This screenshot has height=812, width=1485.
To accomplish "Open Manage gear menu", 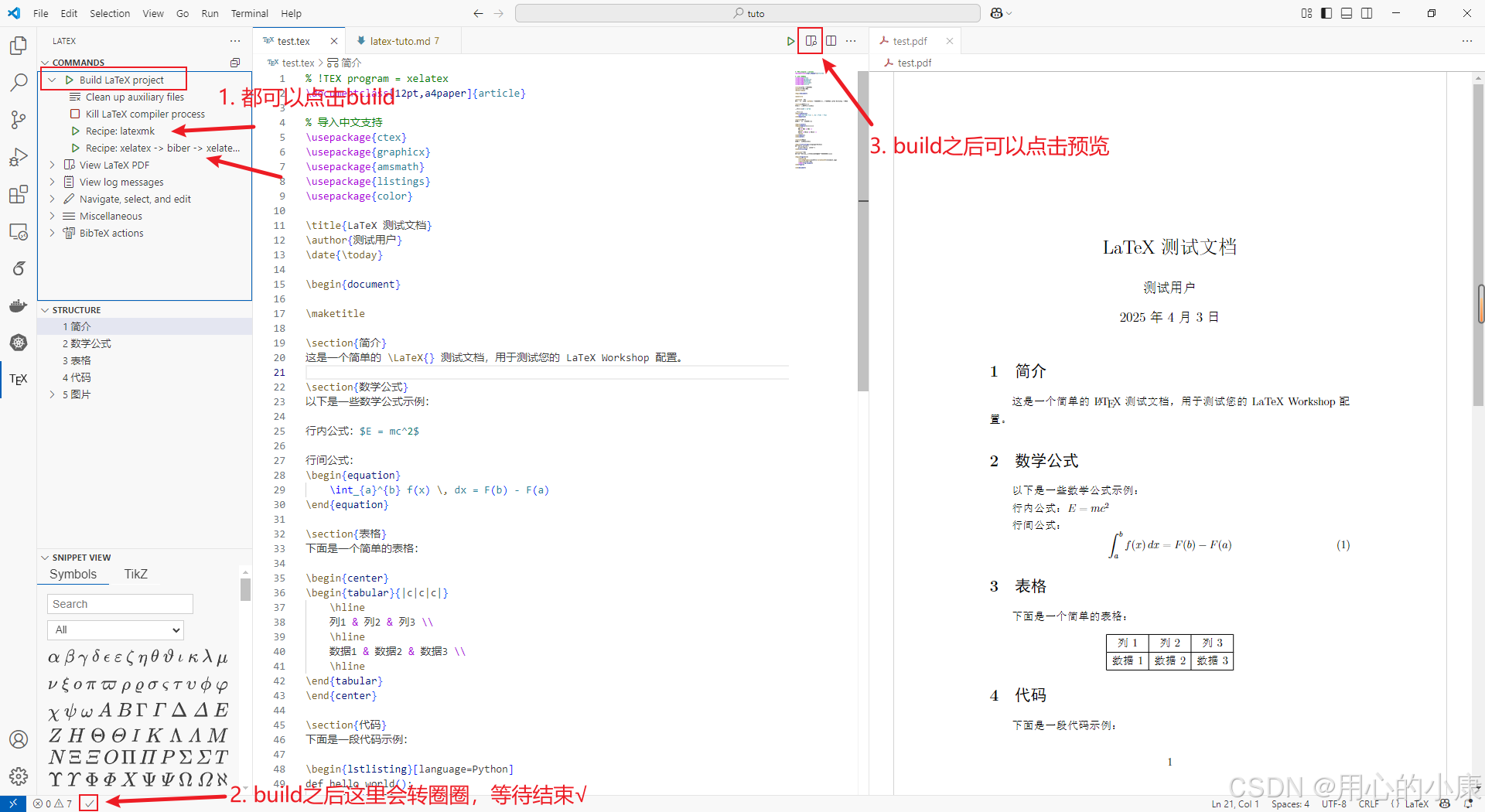I will coord(19,776).
